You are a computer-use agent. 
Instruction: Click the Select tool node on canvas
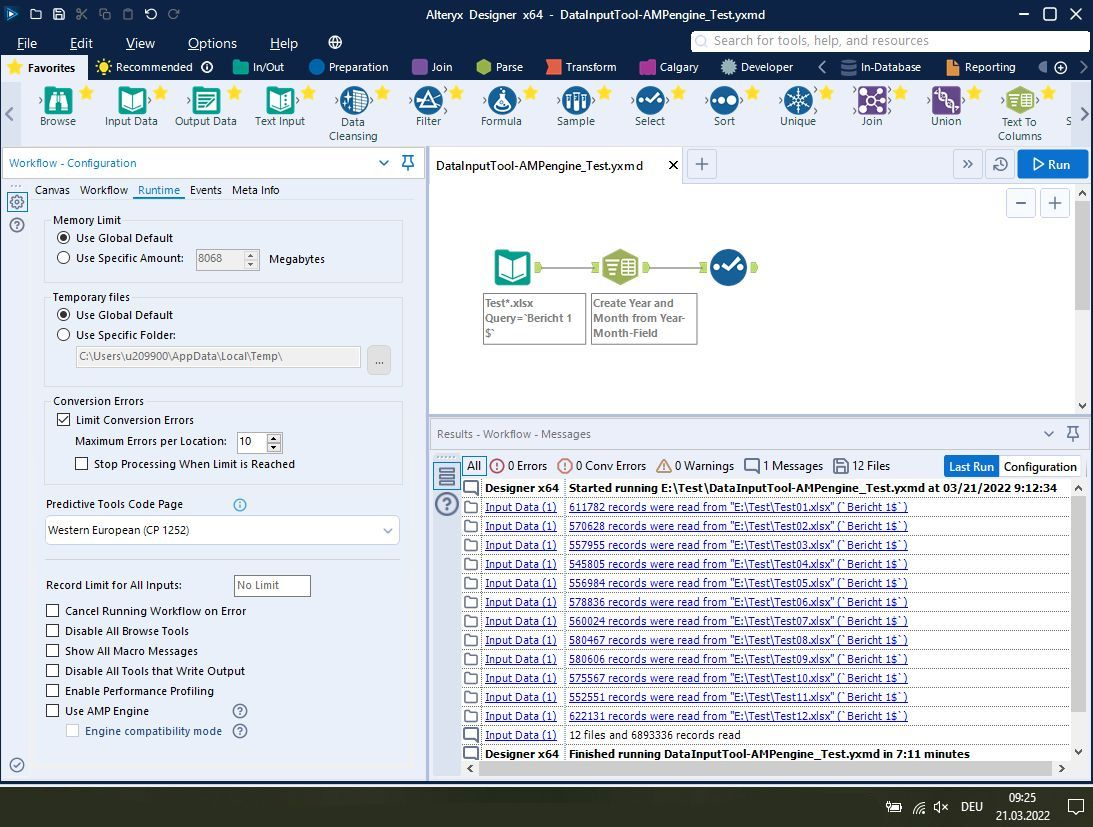tap(728, 267)
